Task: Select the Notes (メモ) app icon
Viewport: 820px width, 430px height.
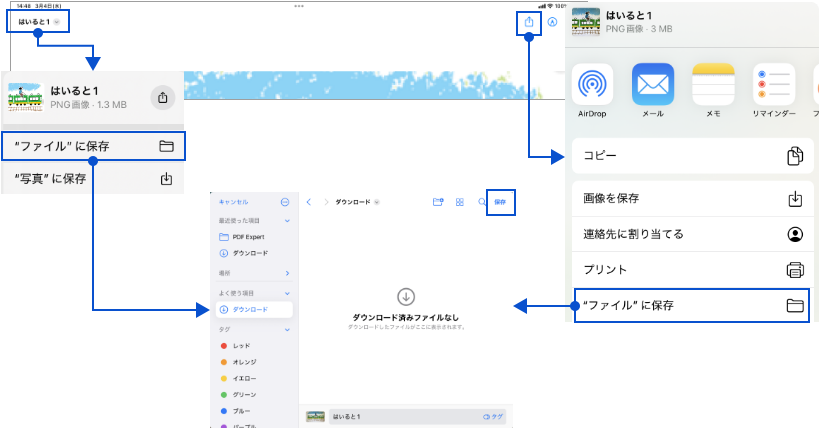Action: (x=714, y=85)
